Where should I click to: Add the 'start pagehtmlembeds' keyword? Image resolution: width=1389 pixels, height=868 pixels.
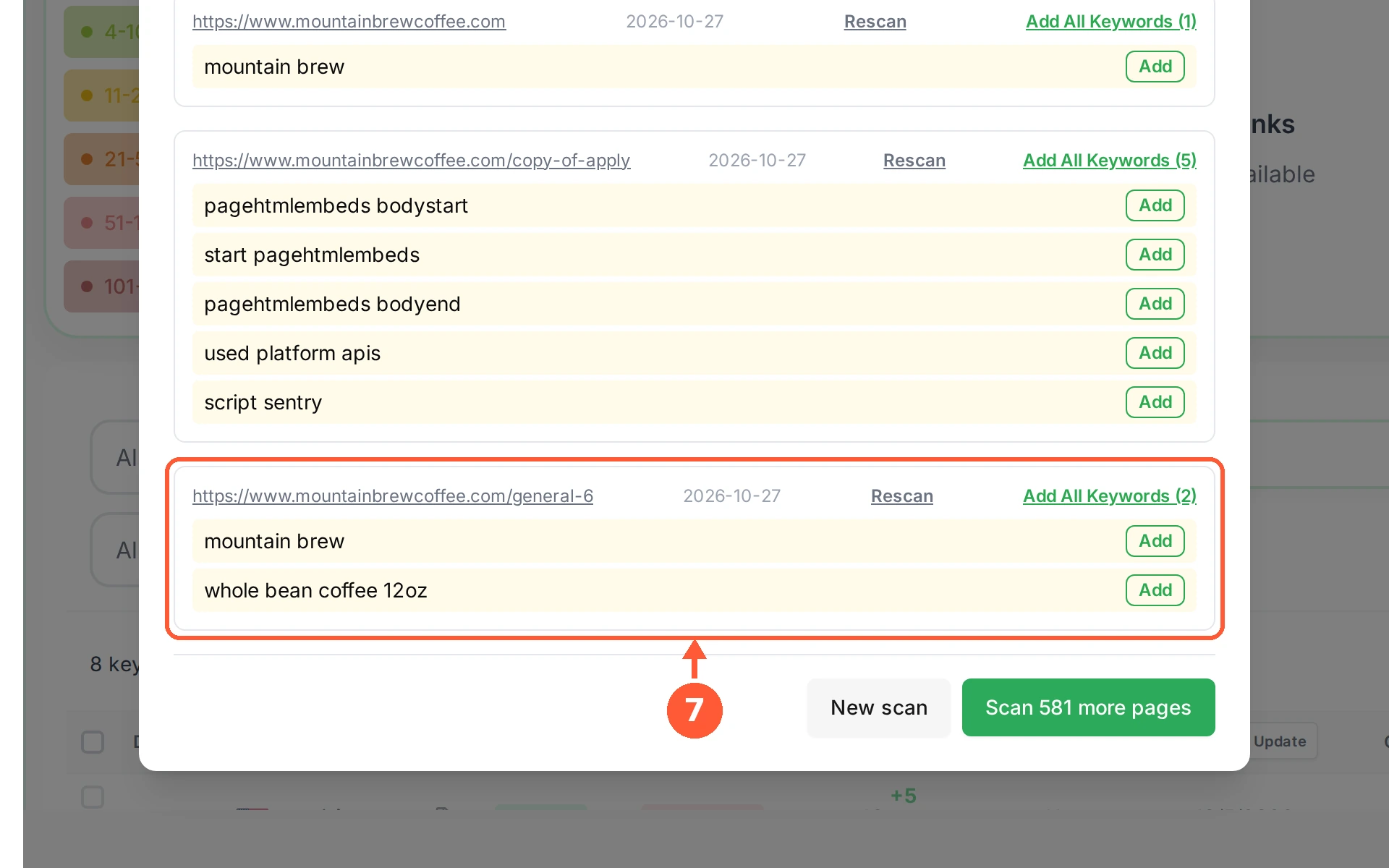(x=1155, y=255)
